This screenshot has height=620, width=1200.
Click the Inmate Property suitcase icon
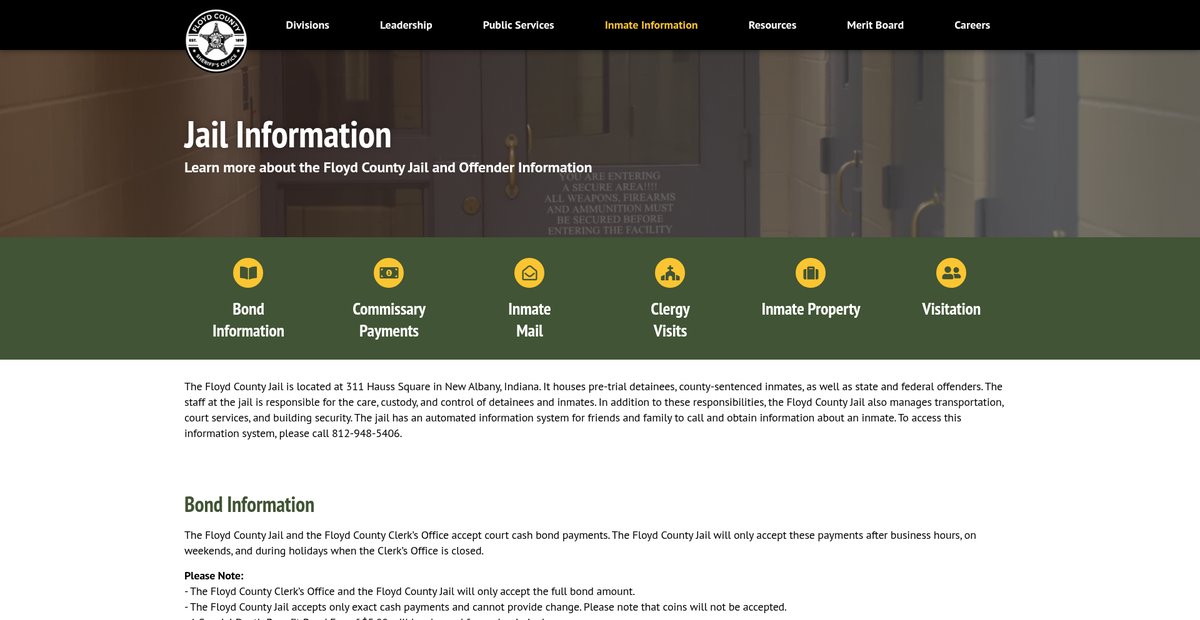[811, 272]
